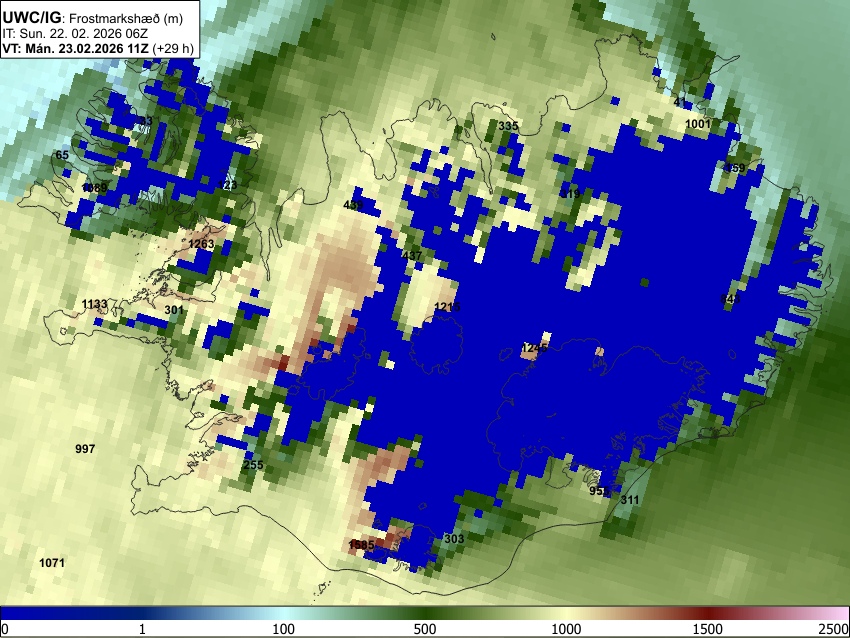Click the 335 map value

tap(508, 126)
